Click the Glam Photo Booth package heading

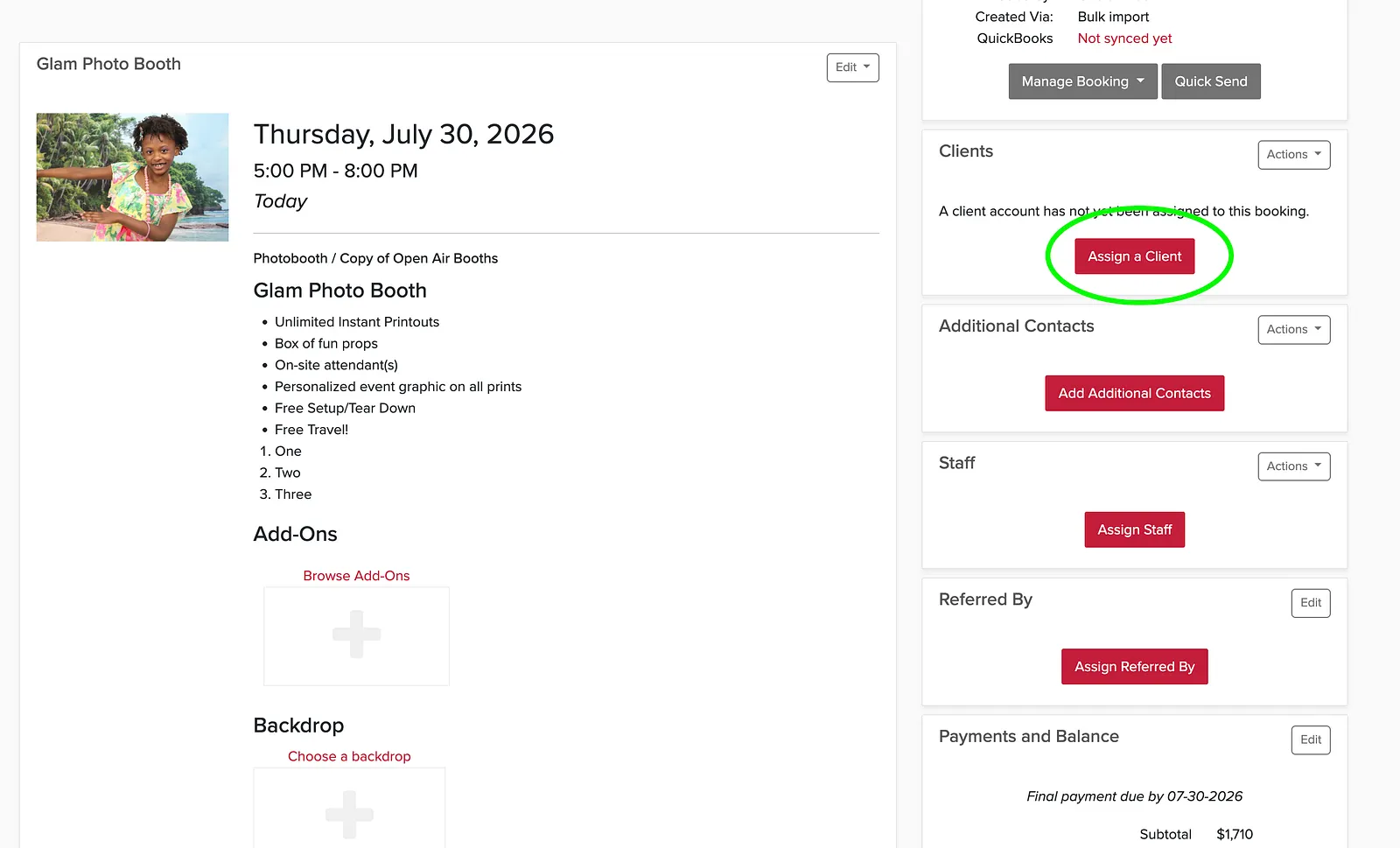tap(339, 291)
